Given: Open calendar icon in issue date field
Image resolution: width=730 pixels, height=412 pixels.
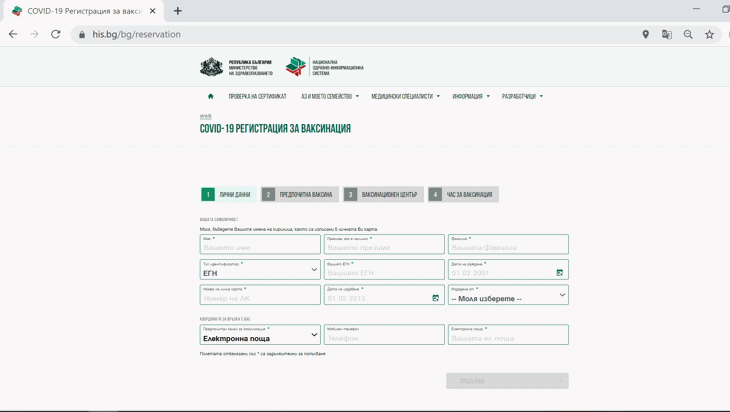Looking at the screenshot, I should 435,297.
